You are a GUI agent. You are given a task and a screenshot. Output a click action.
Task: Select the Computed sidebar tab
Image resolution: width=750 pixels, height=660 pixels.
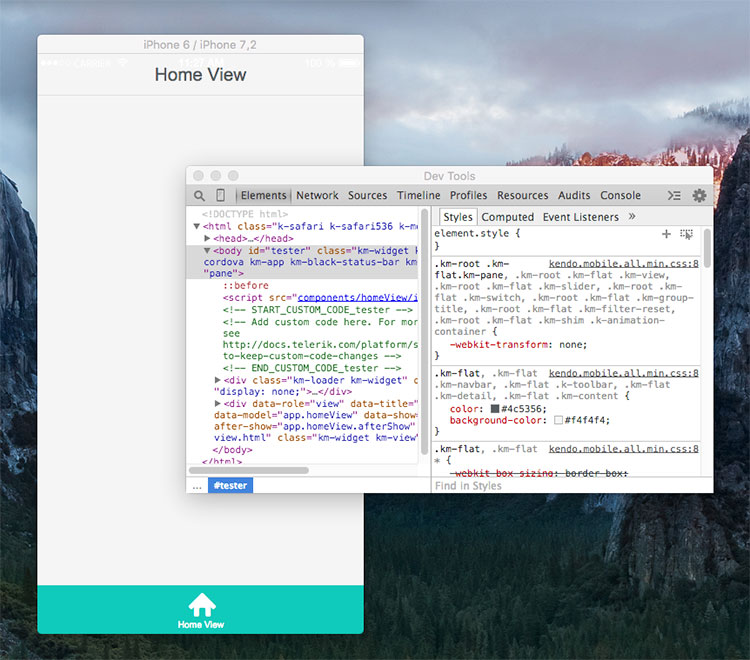507,217
